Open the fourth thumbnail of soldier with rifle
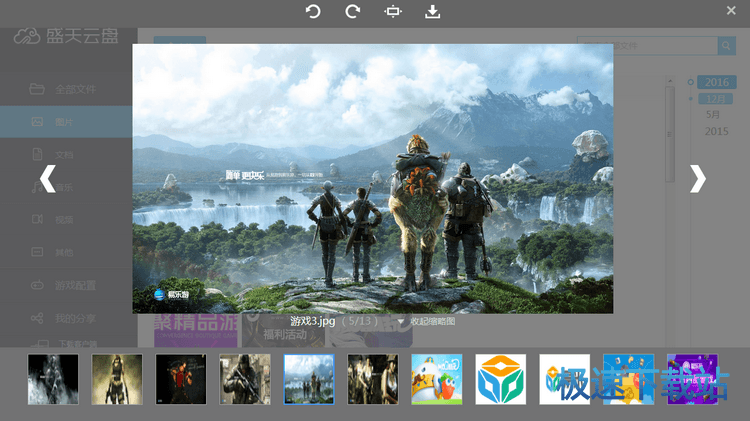The image size is (750, 421). tap(245, 379)
